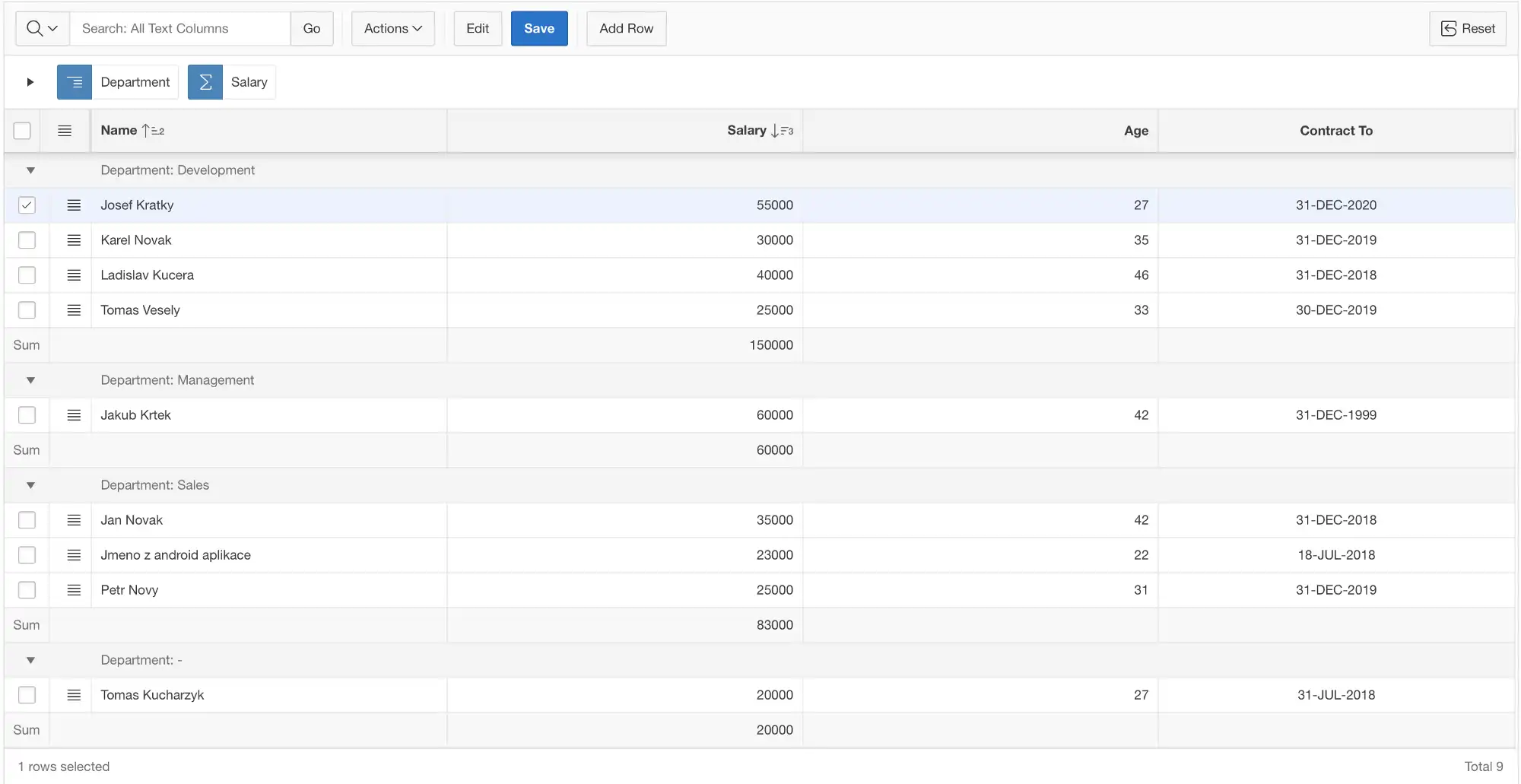Screen dimensions: 1521x784
Task: Select the Jan Novak row checkbox
Action: (x=27, y=520)
